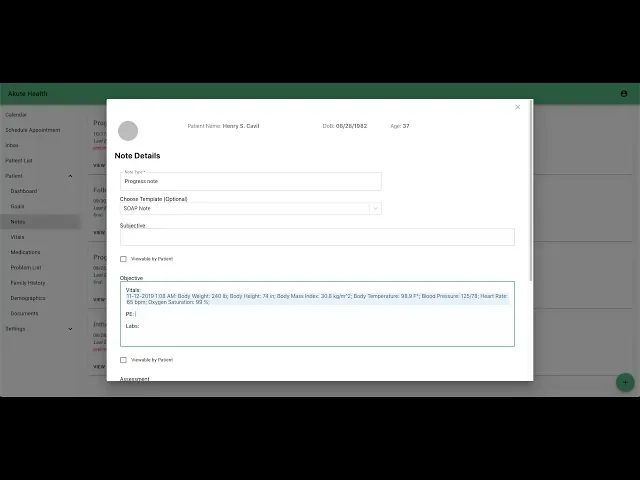Screen dimensions: 640x480
Task: Click the 'Labs:' line in Objective
Action: [x=132, y=326]
